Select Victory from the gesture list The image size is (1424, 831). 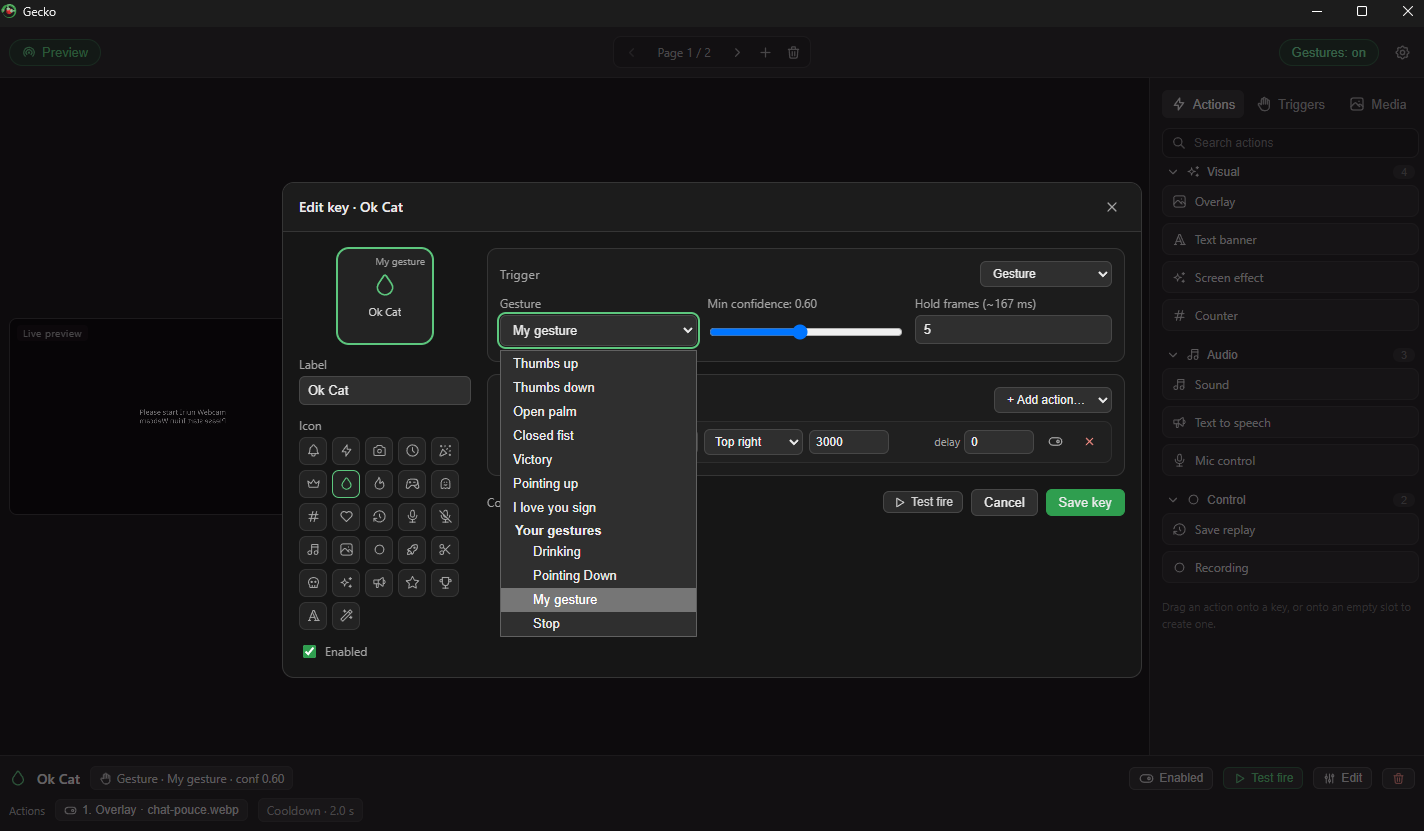point(598,460)
